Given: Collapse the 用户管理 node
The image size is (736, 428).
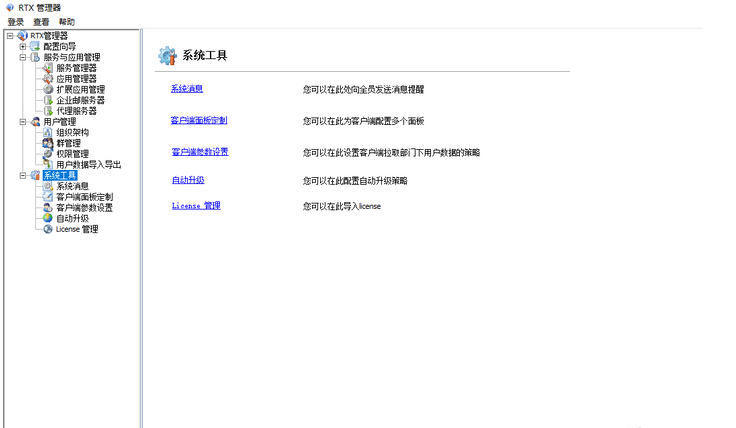Looking at the screenshot, I should coord(23,122).
